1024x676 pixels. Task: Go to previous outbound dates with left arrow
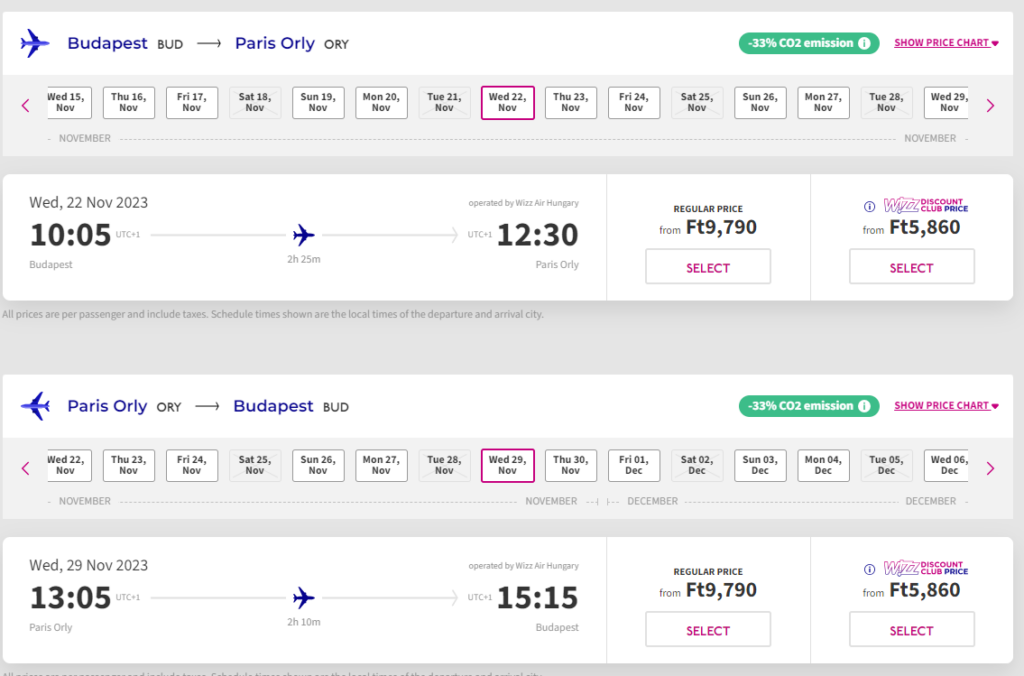(x=26, y=105)
